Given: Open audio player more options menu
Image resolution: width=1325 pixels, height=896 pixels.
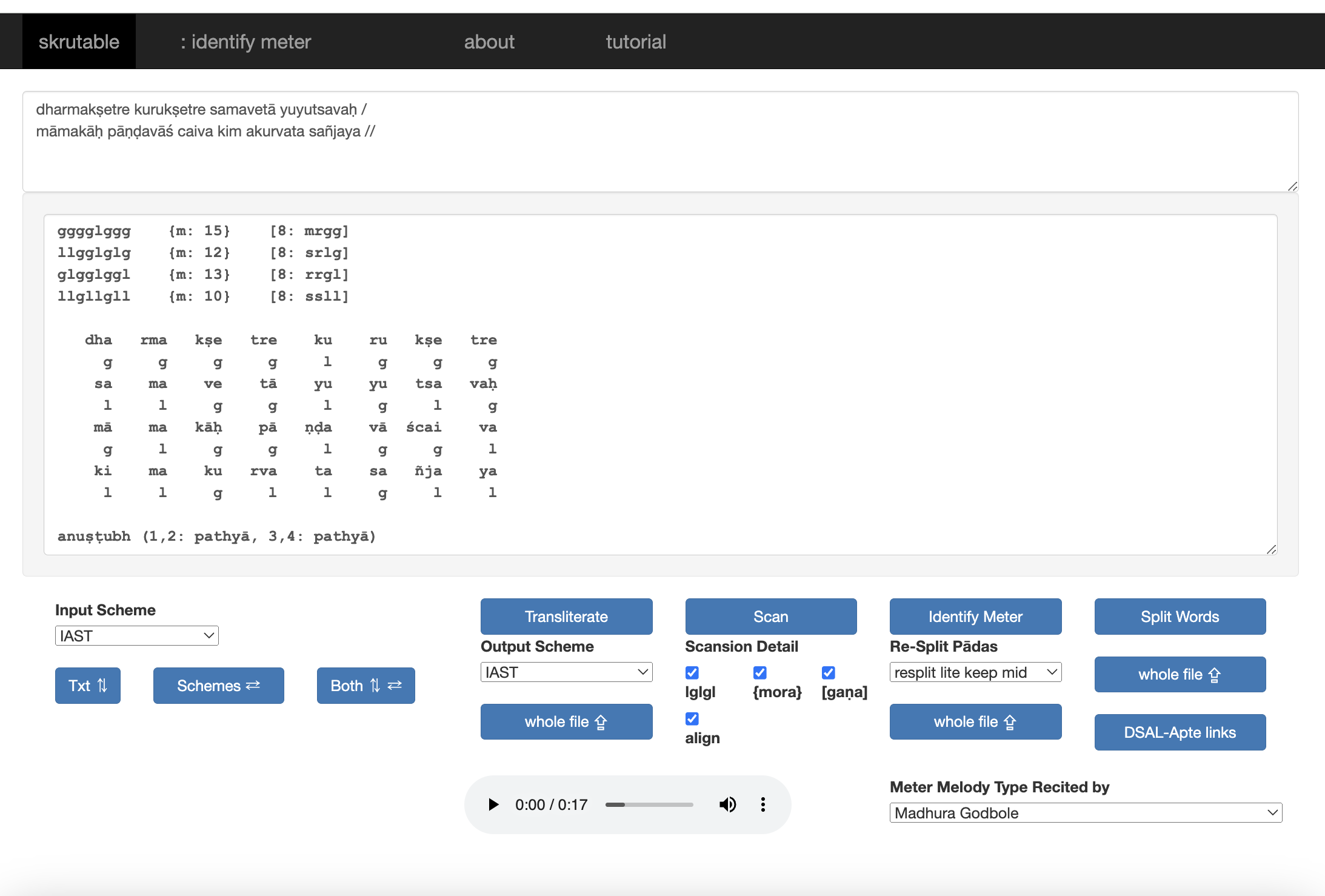Looking at the screenshot, I should tap(763, 804).
